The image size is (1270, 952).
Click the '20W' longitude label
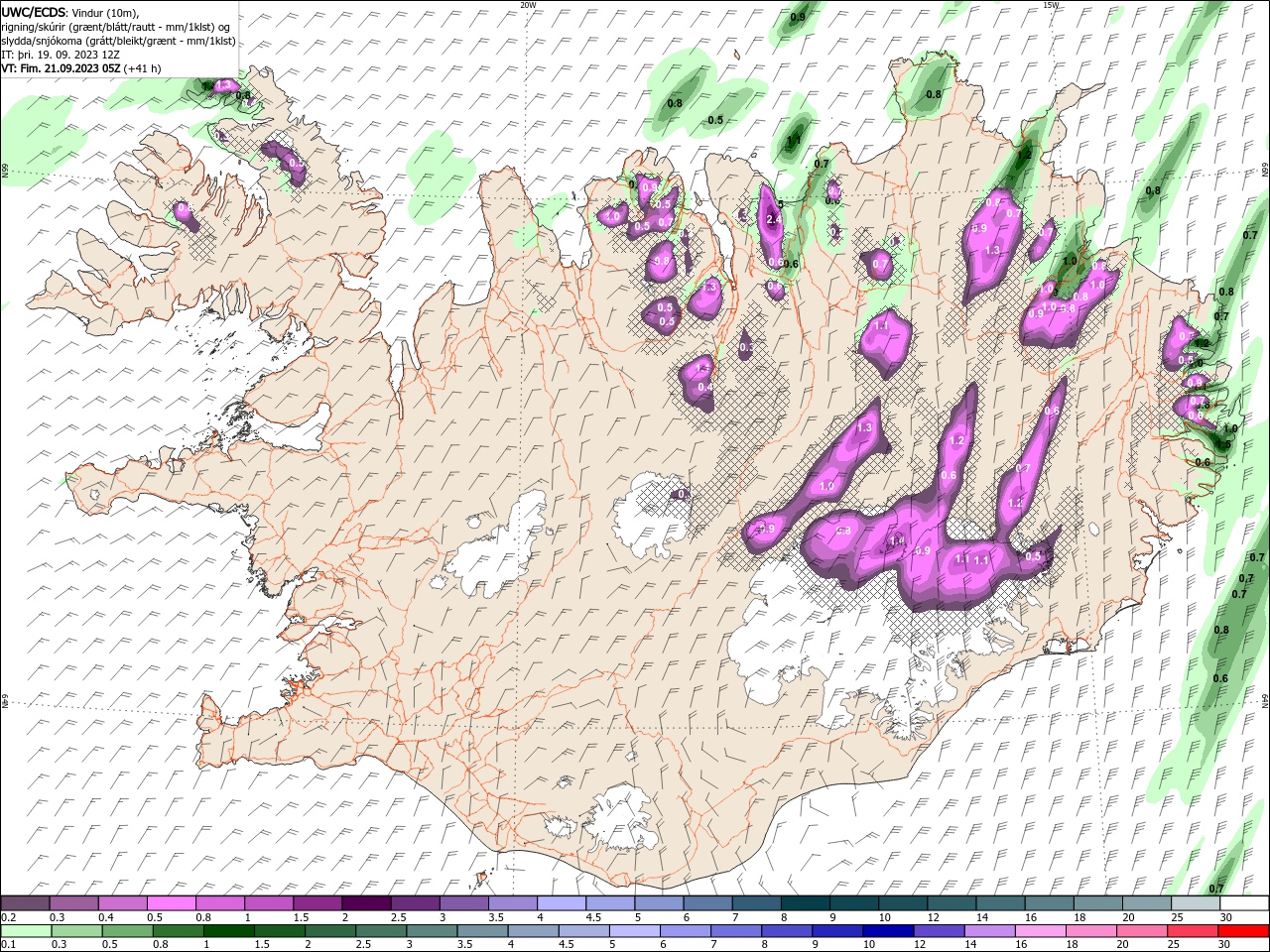coord(528,4)
